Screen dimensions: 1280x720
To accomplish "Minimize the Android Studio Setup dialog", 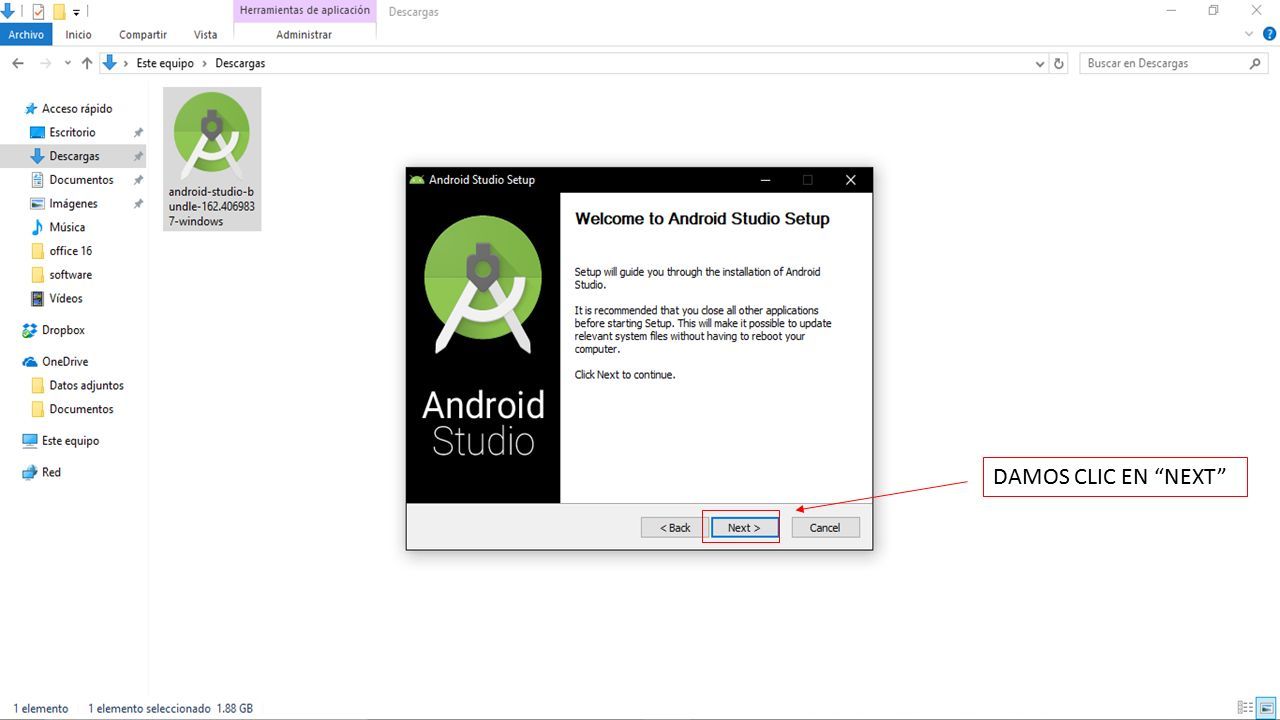I will click(x=765, y=180).
